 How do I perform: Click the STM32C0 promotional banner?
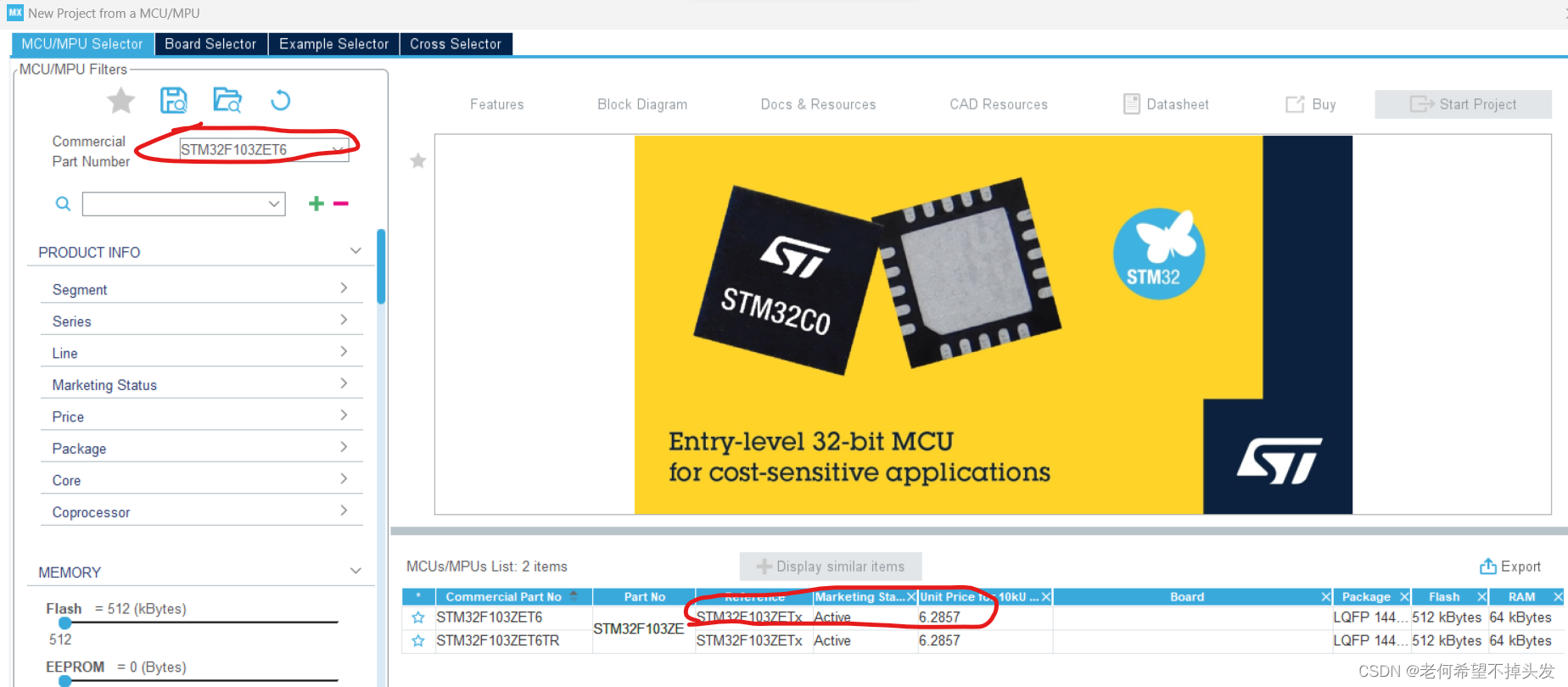(994, 325)
